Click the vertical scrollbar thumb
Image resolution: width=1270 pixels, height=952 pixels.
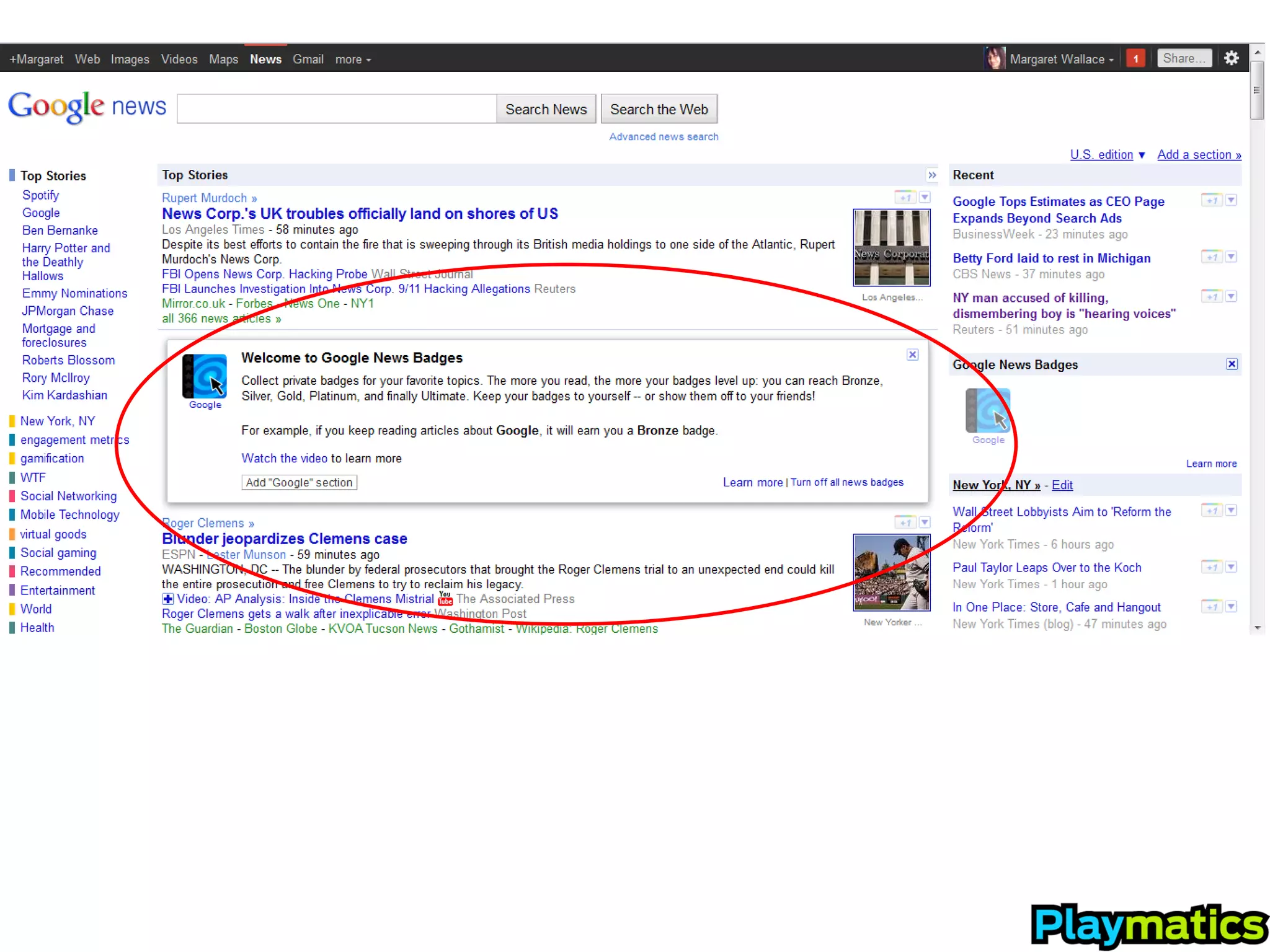pyautogui.click(x=1257, y=90)
